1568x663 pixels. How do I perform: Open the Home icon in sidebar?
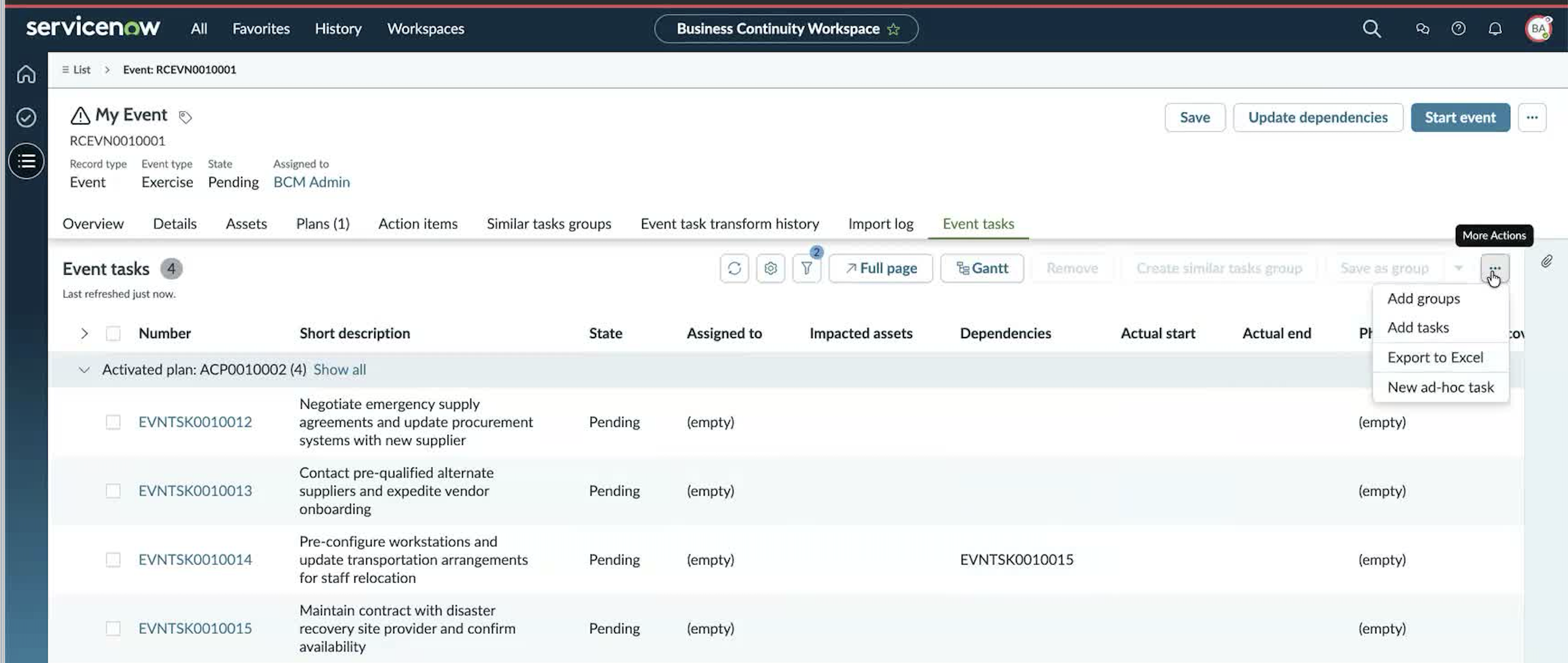point(26,74)
